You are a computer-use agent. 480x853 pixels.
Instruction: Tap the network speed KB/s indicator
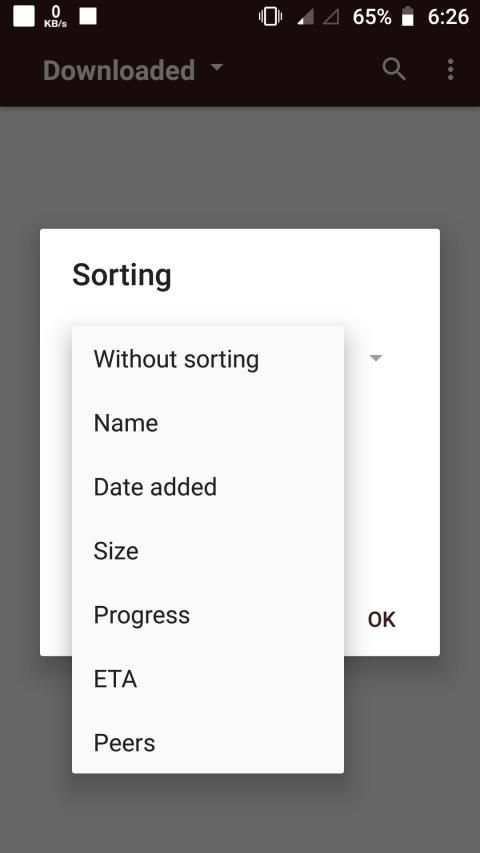click(56, 17)
